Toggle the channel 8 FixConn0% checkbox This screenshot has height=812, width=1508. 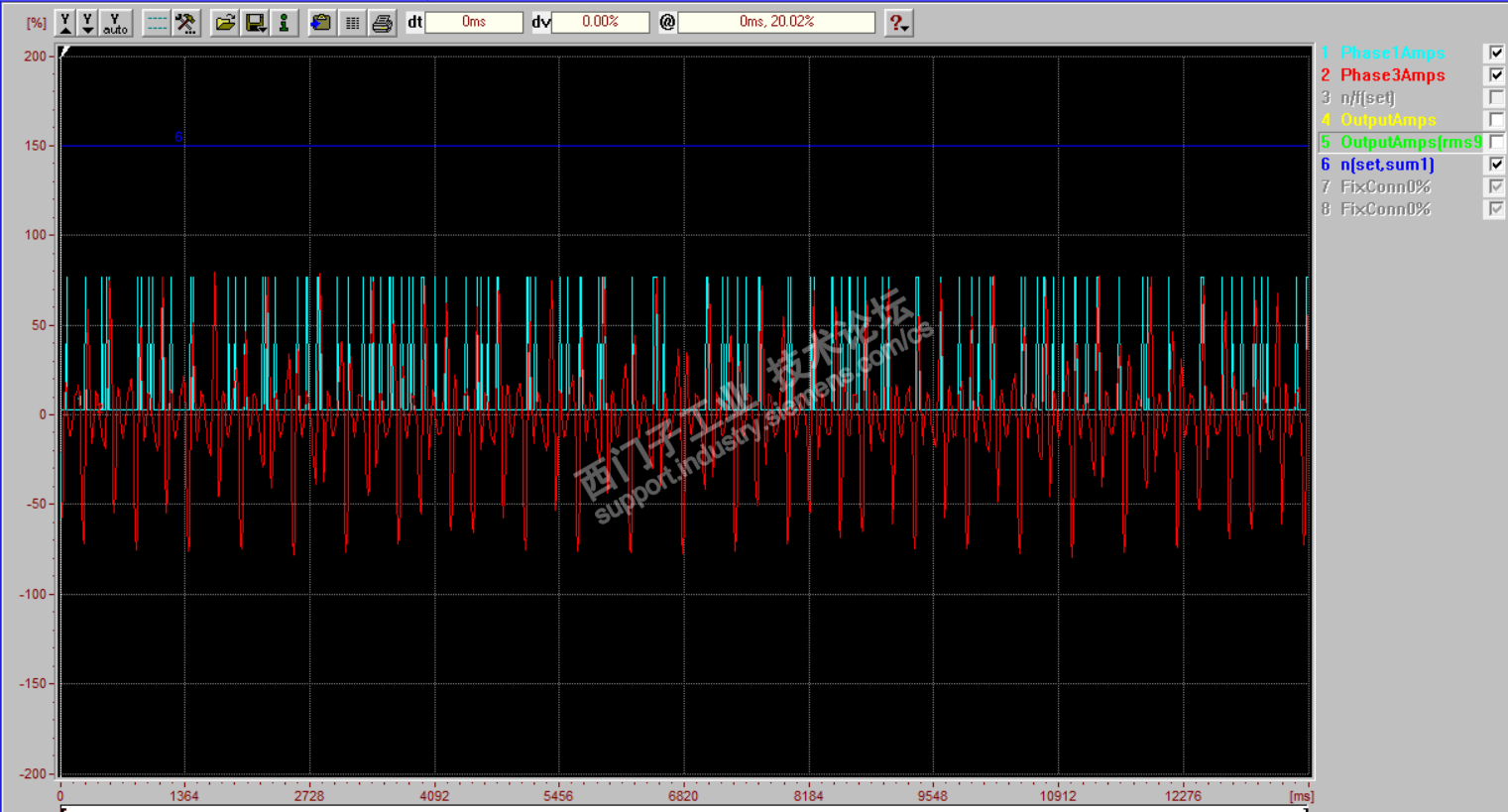(x=1496, y=209)
